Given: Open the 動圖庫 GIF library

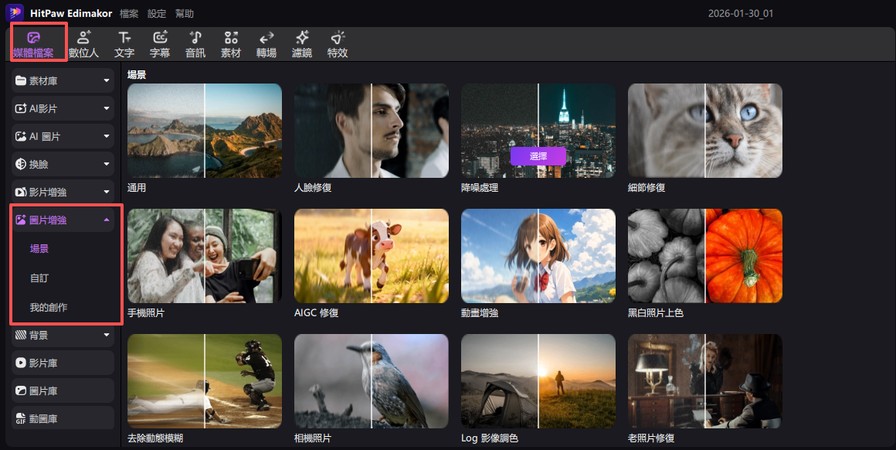Looking at the screenshot, I should [x=65, y=418].
